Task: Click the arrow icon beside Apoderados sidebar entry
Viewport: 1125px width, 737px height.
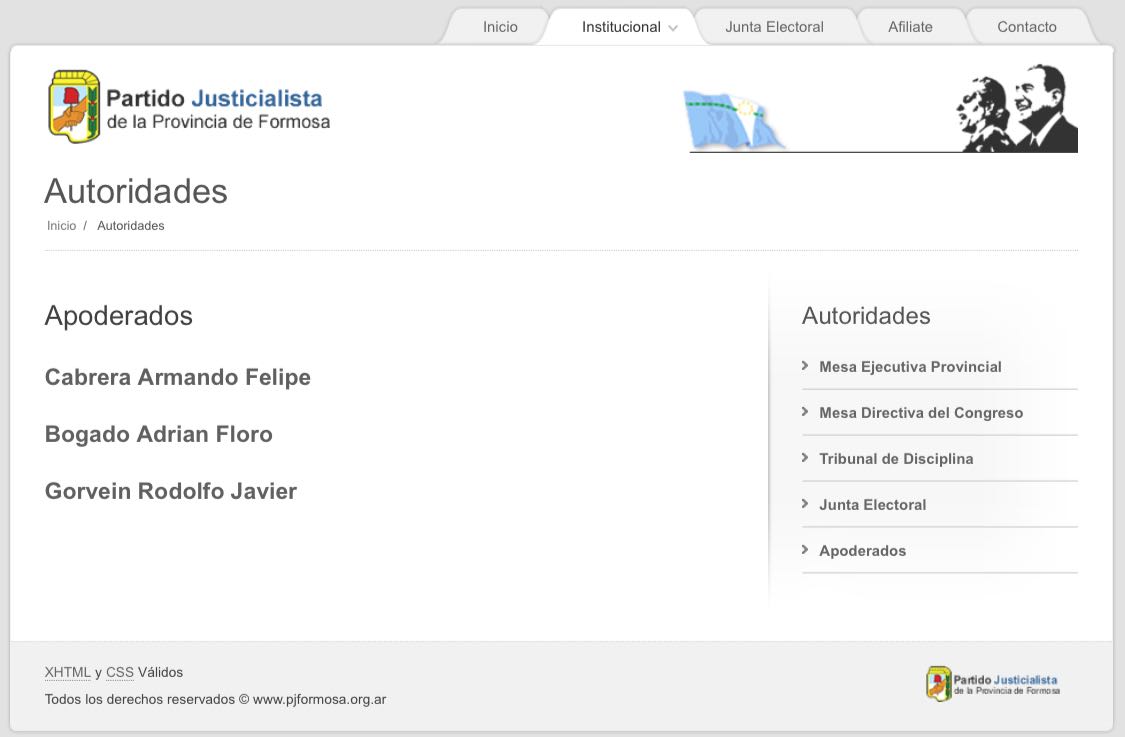Action: (x=805, y=549)
